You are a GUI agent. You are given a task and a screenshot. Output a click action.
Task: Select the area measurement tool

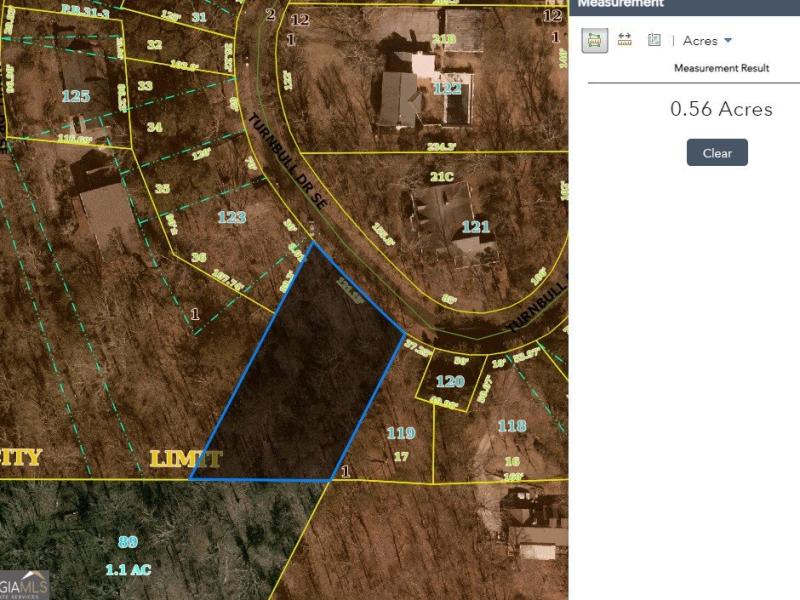click(x=595, y=40)
